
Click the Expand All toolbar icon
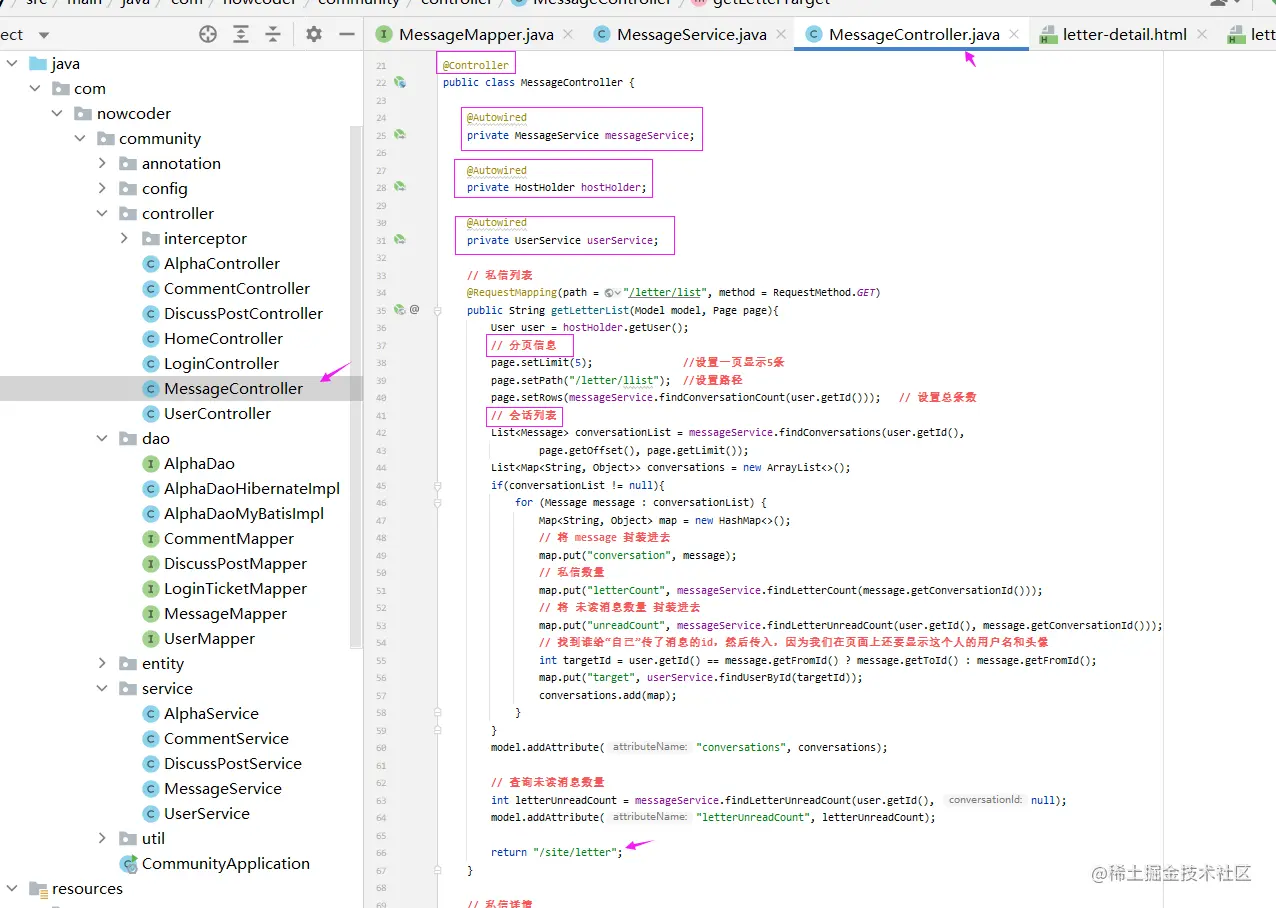click(x=241, y=34)
